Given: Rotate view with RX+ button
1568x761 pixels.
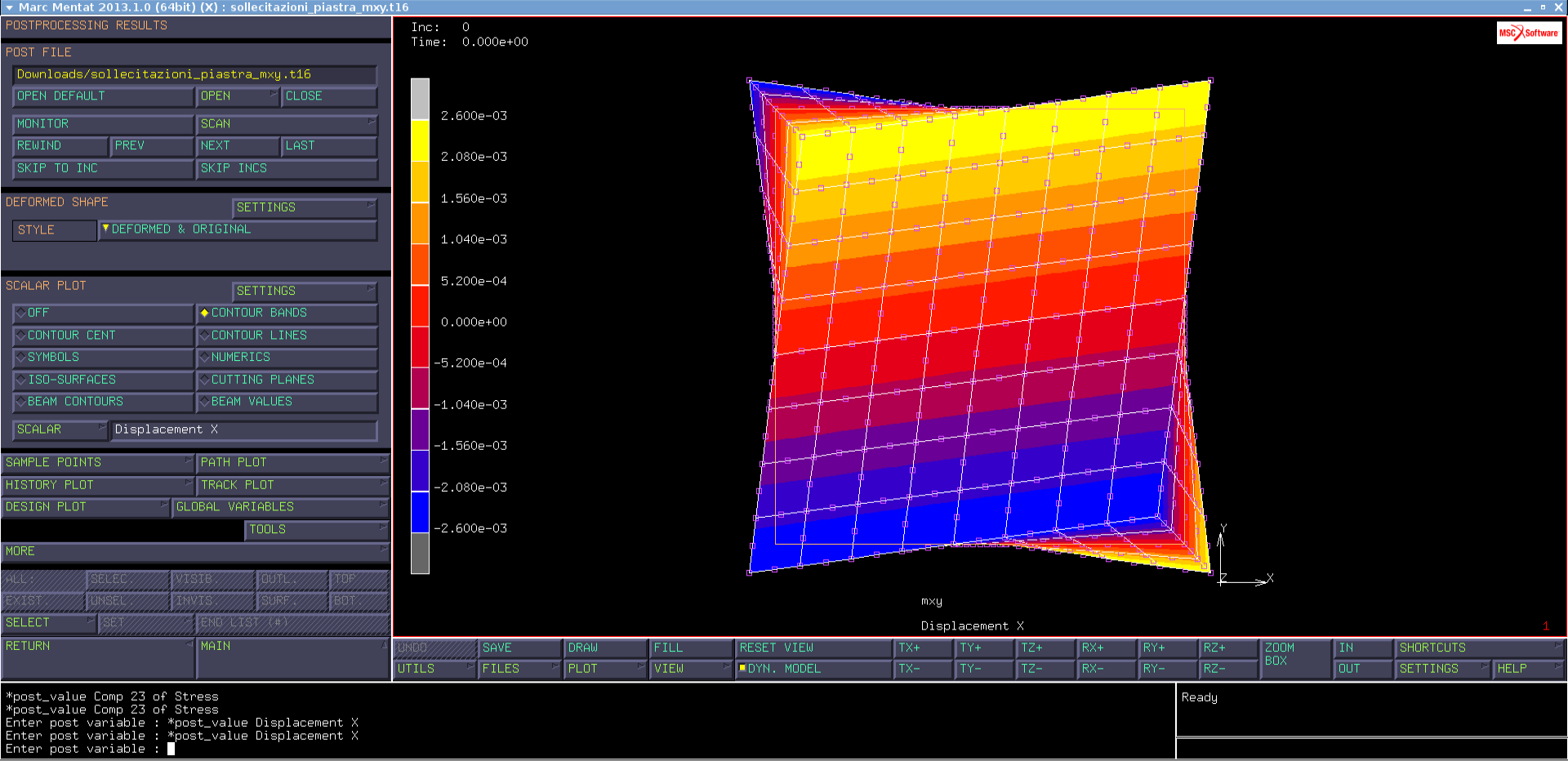Looking at the screenshot, I should 1106,648.
